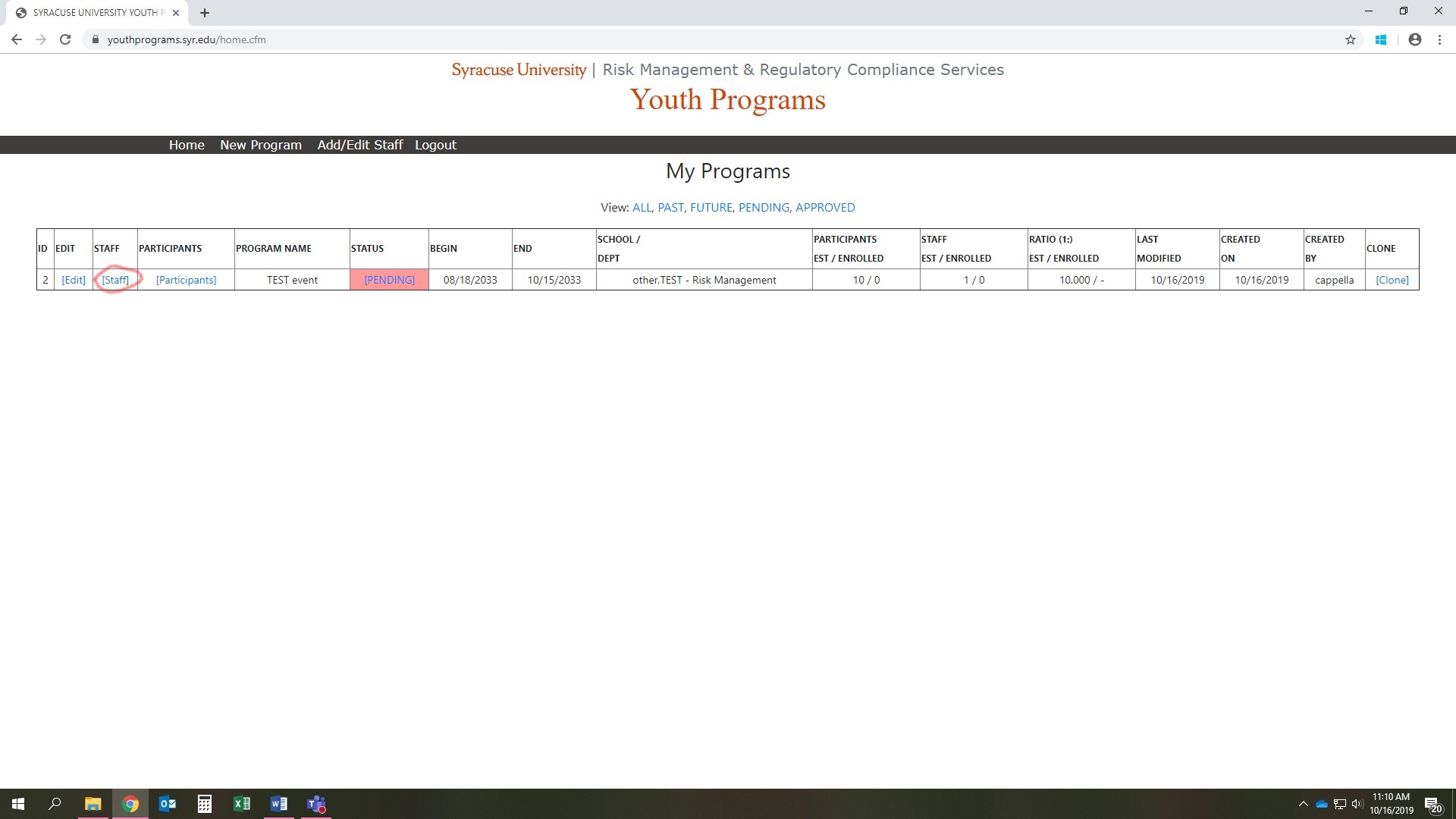
Task: Open Excel from the taskbar
Action: click(x=242, y=804)
